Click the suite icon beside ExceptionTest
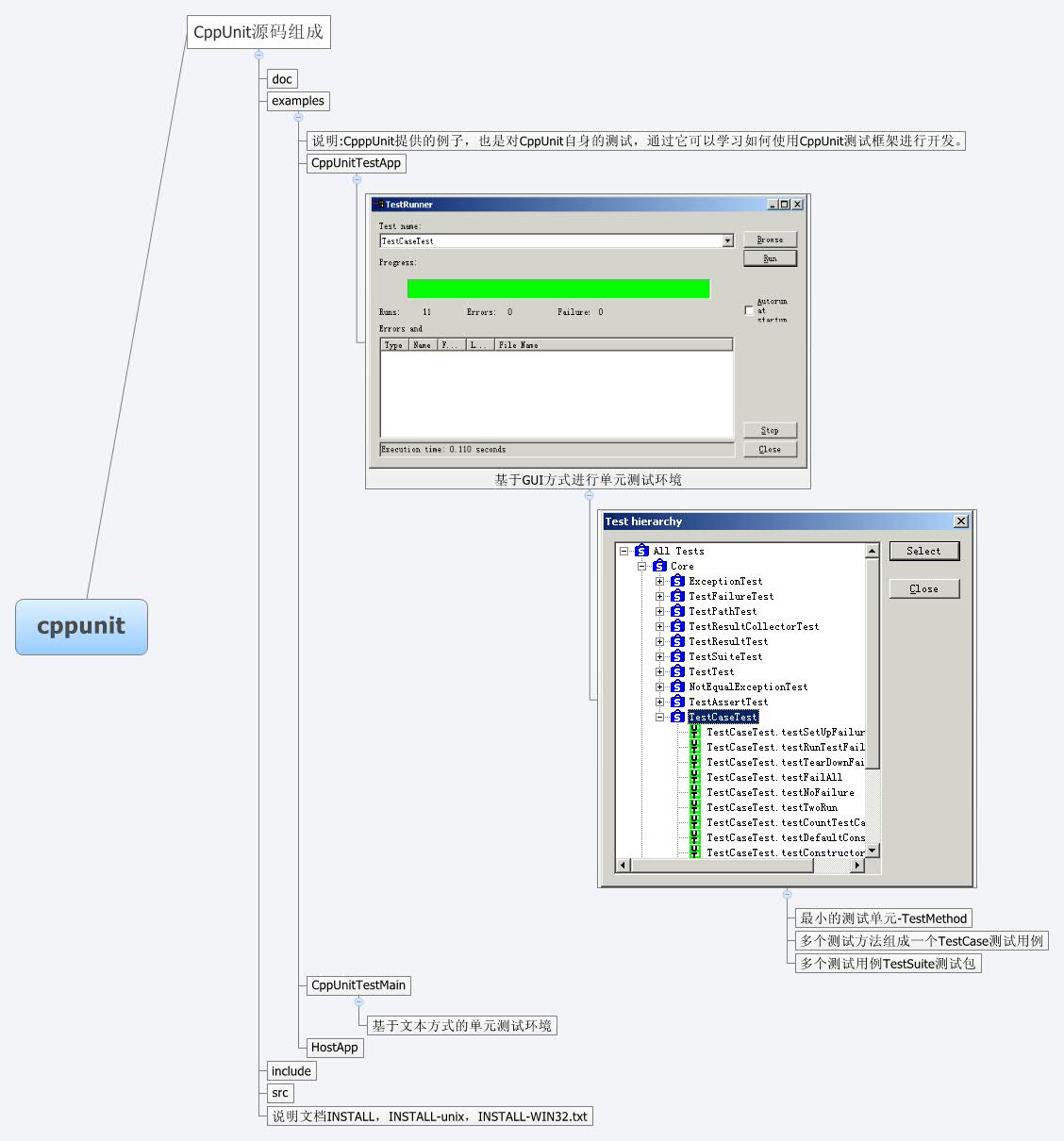The image size is (1064, 1141). (x=677, y=581)
